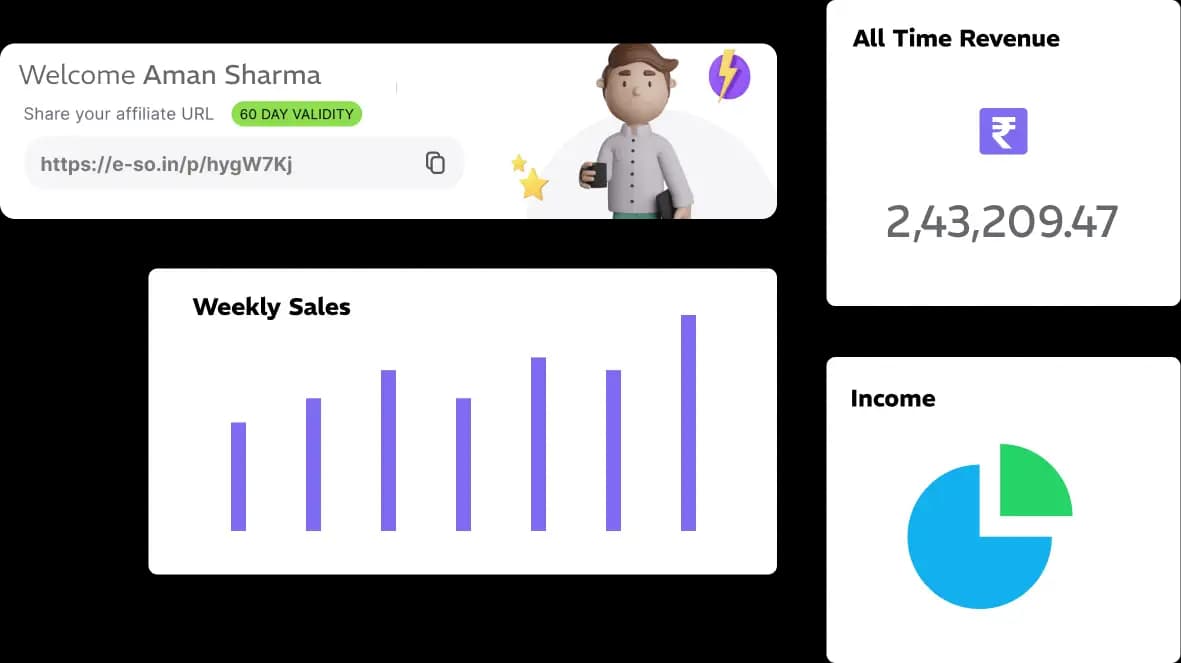Click the Welcome Aman Sharma heading
This screenshot has width=1181, height=663.
(x=170, y=74)
